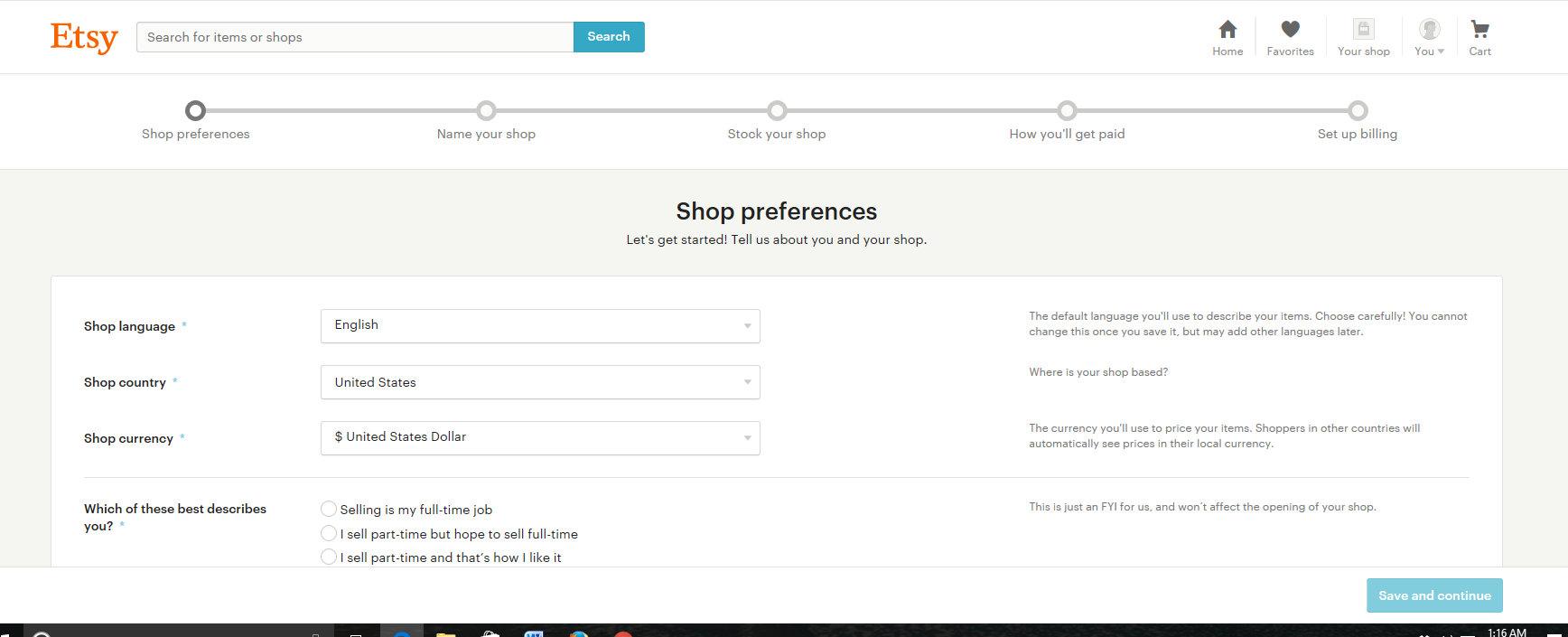Screen dimensions: 1568x637
Task: Select the Stock your shop step circle
Action: click(x=777, y=110)
